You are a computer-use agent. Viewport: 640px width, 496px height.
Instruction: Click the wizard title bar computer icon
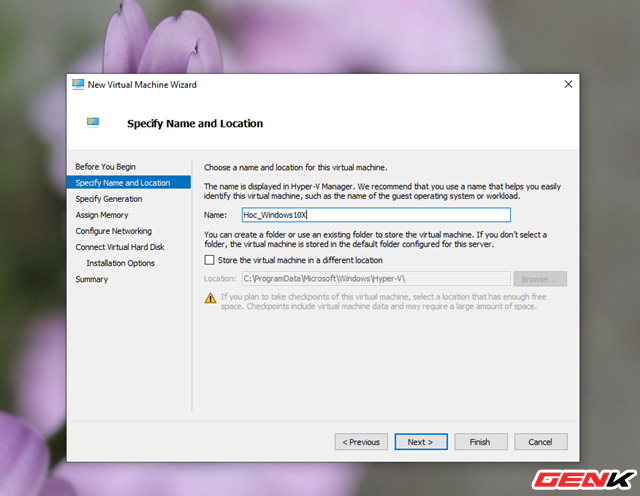(78, 84)
